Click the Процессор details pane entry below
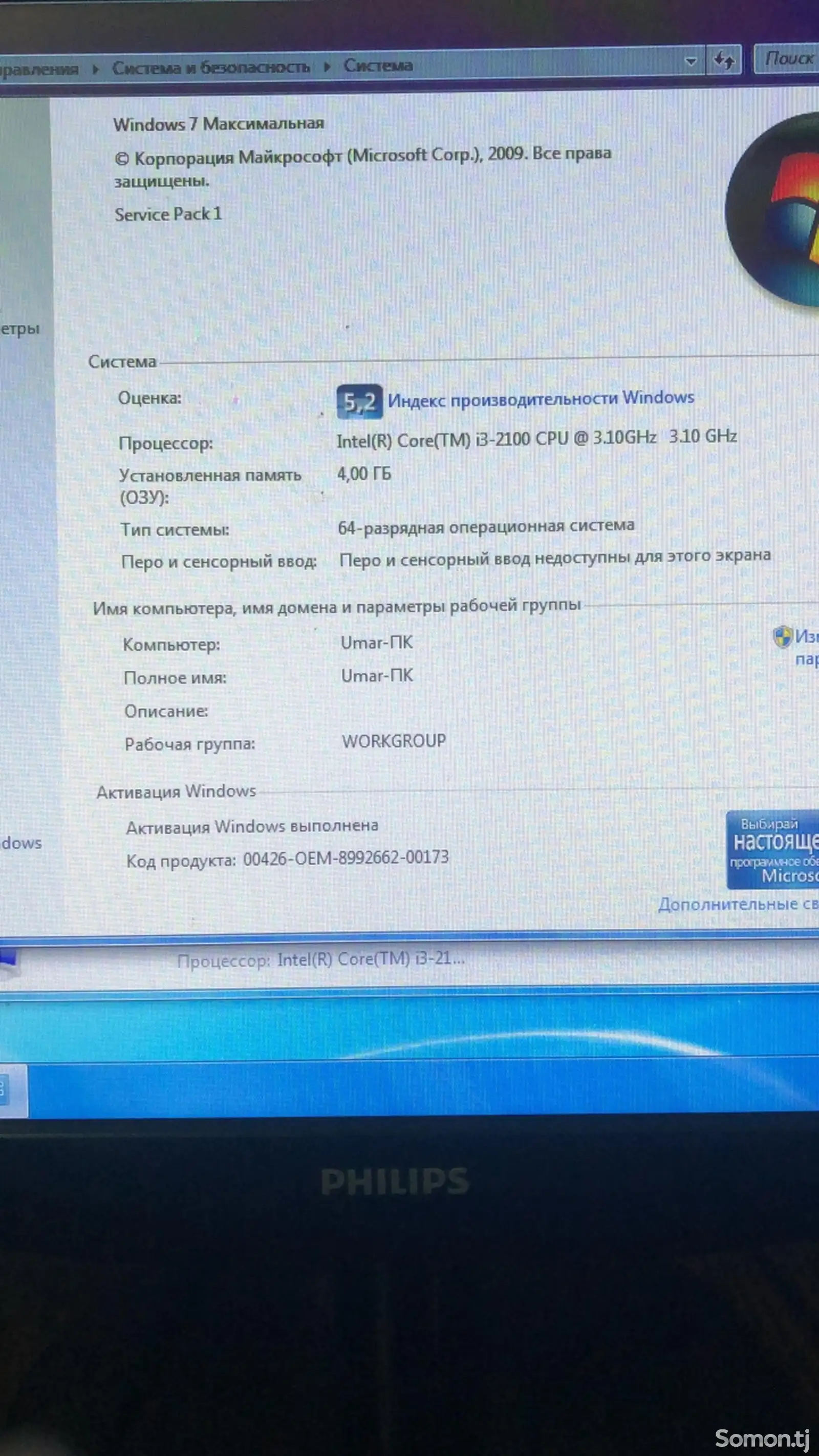 point(321,960)
